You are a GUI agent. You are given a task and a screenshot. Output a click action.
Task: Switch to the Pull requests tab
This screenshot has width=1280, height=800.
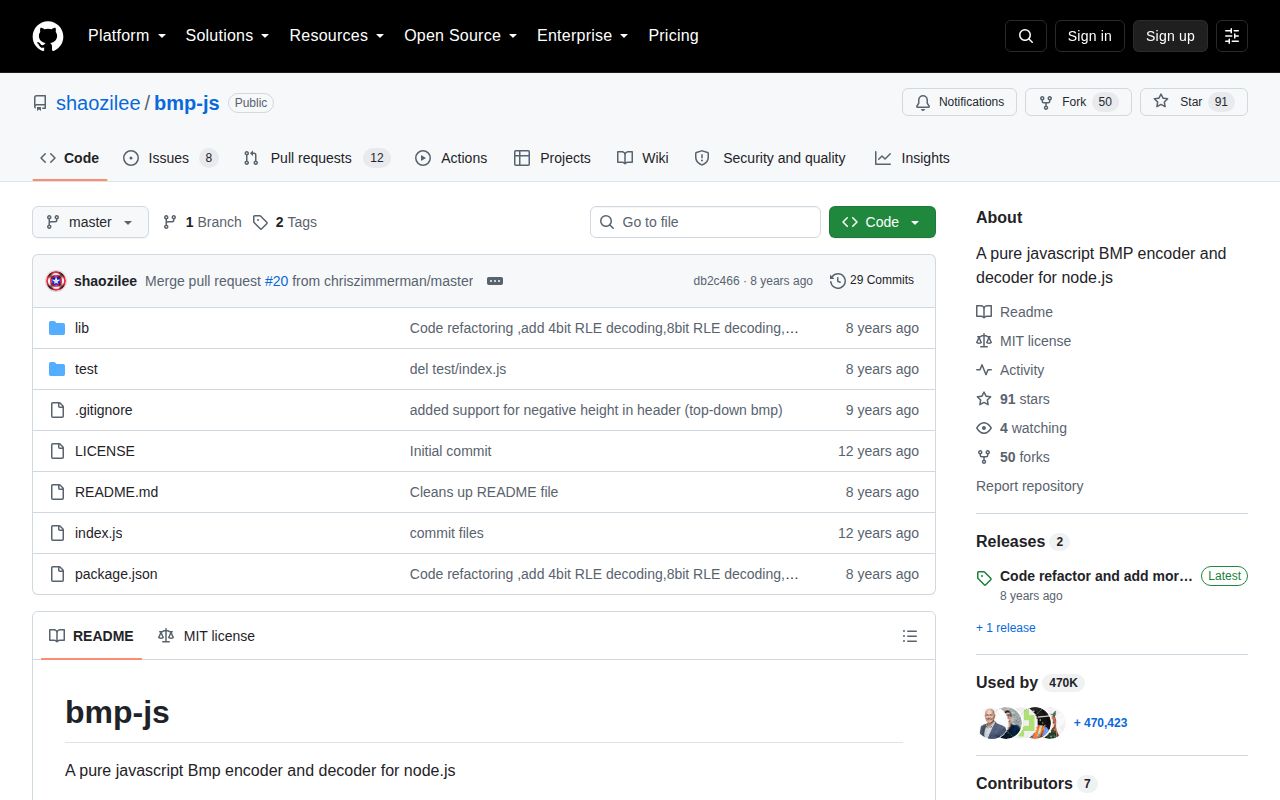click(x=315, y=158)
